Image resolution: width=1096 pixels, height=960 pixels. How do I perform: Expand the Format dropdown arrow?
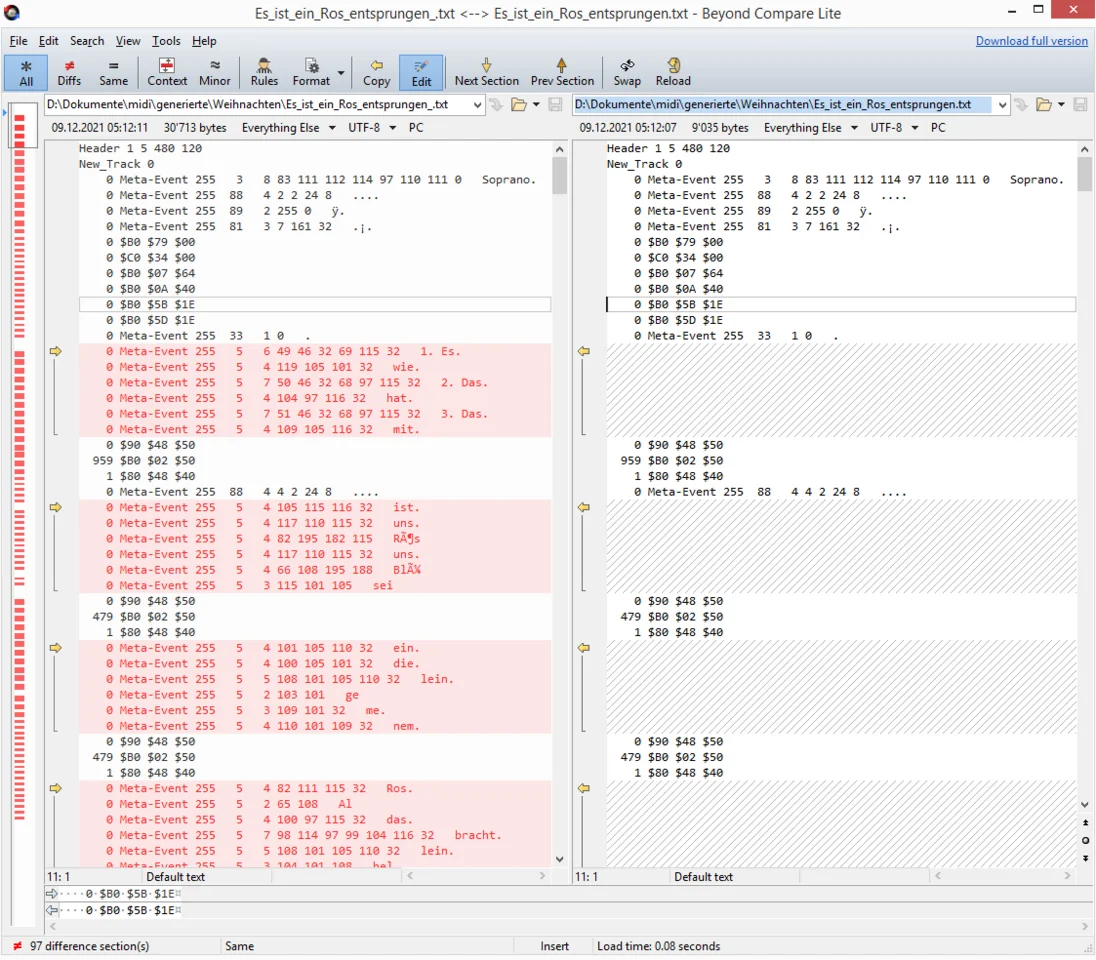coord(341,73)
